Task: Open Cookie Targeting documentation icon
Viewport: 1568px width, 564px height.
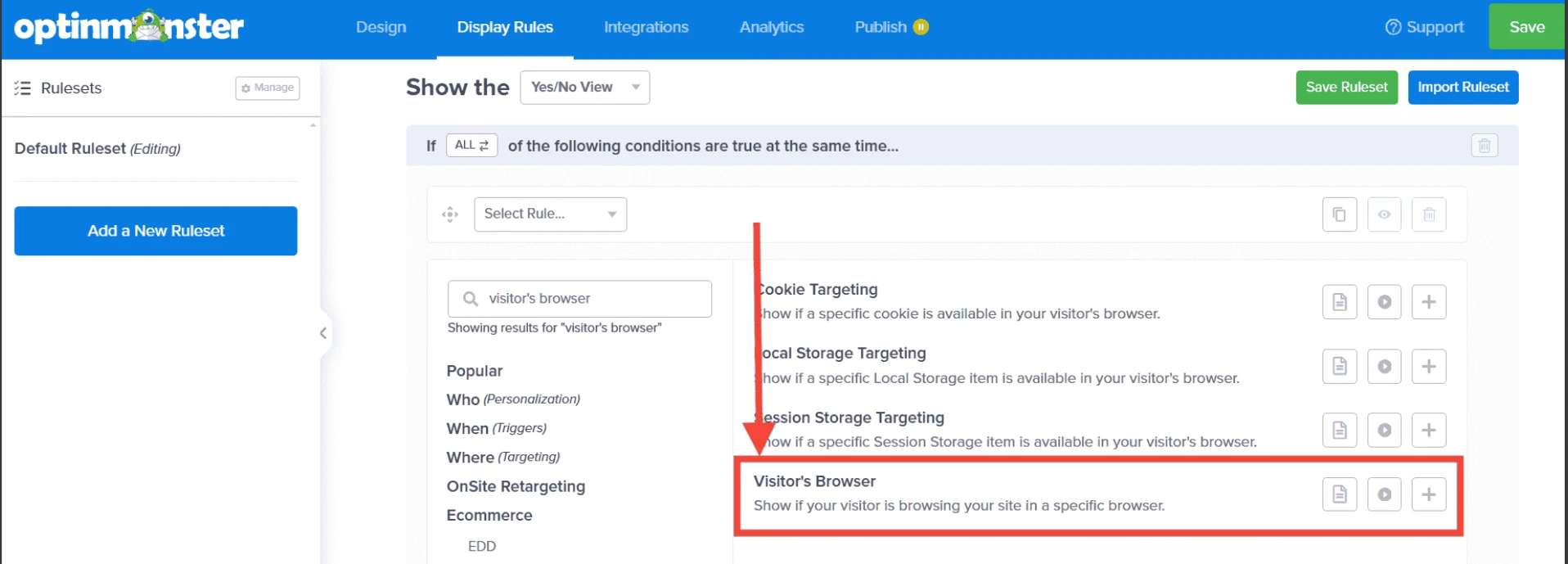Action: 1340,302
